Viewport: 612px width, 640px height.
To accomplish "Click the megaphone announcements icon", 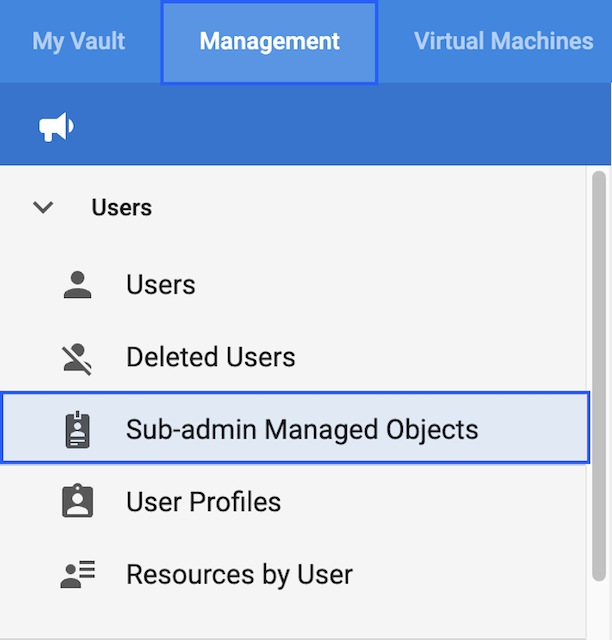I will (56, 127).
